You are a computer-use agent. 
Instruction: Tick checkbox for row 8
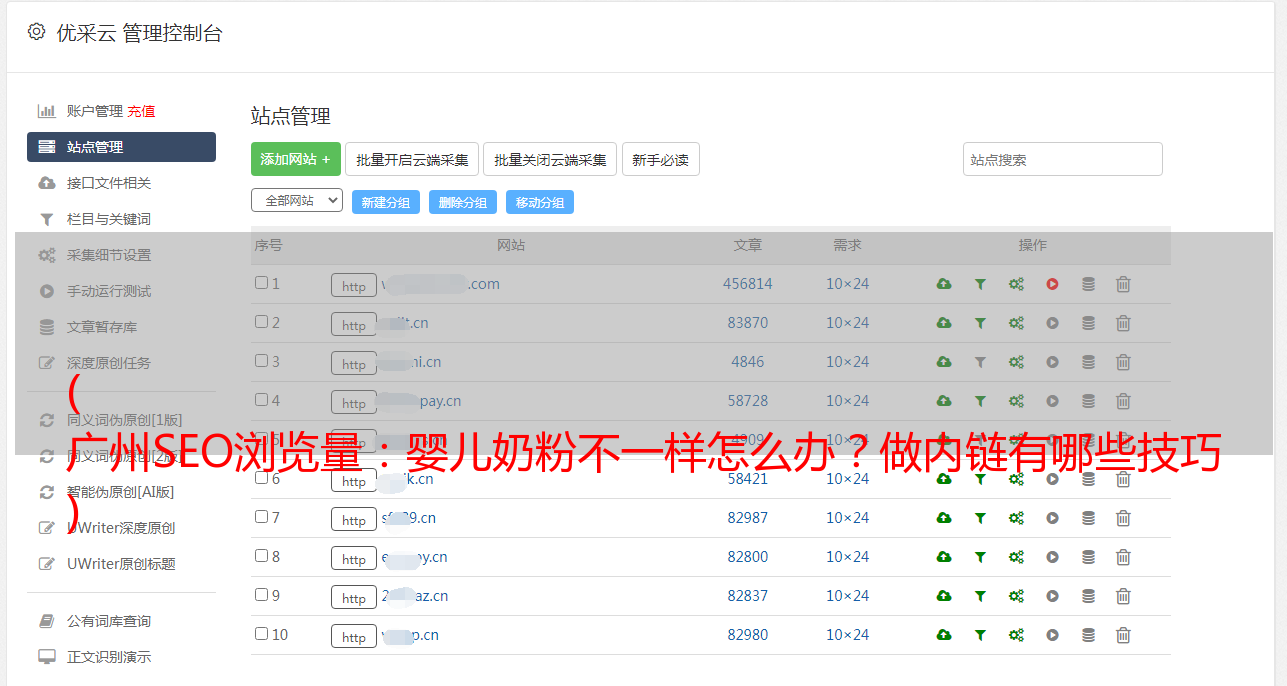tap(261, 556)
